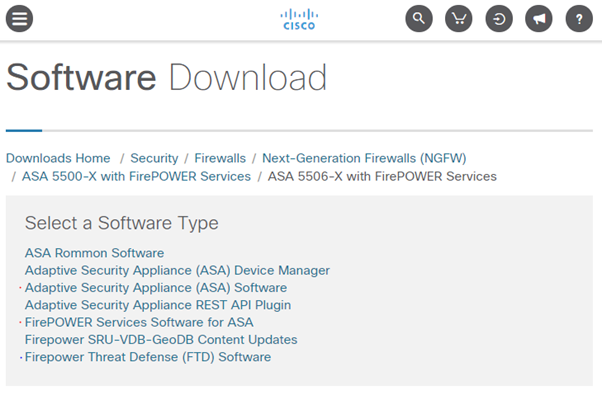Screen dimensions: 602x400
Task: Open Next-Generation Firewalls (NGFW) breadcrumb
Action: [364, 158]
